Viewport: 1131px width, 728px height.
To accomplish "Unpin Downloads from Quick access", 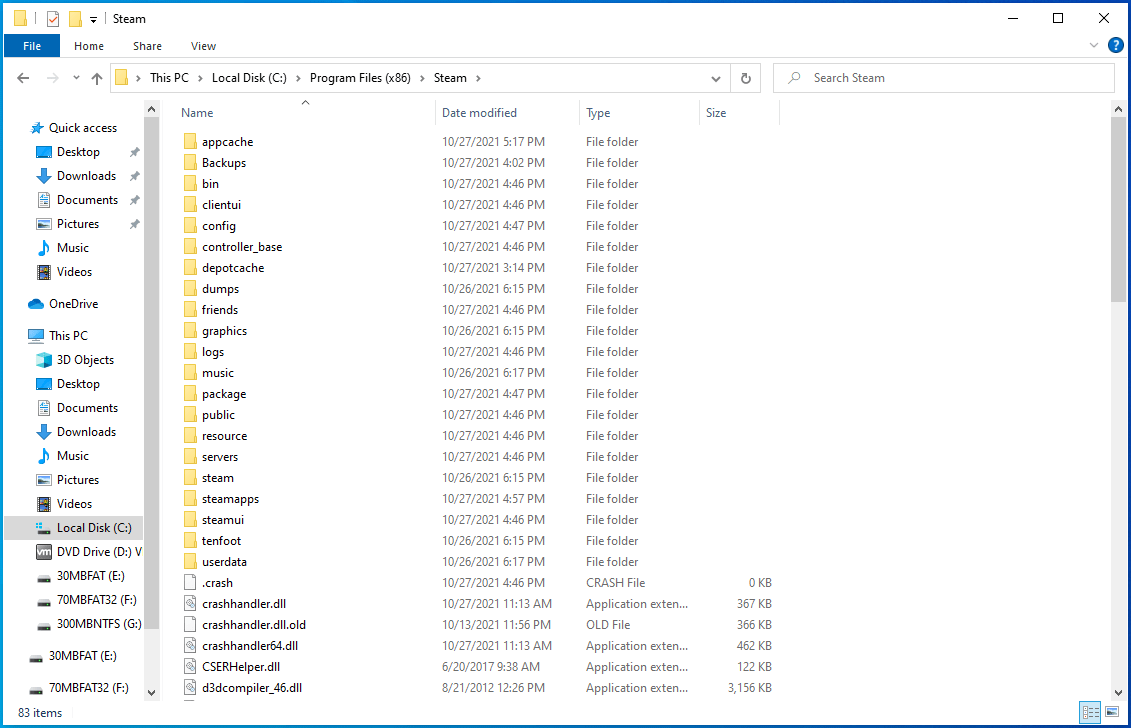I will click(x=135, y=176).
